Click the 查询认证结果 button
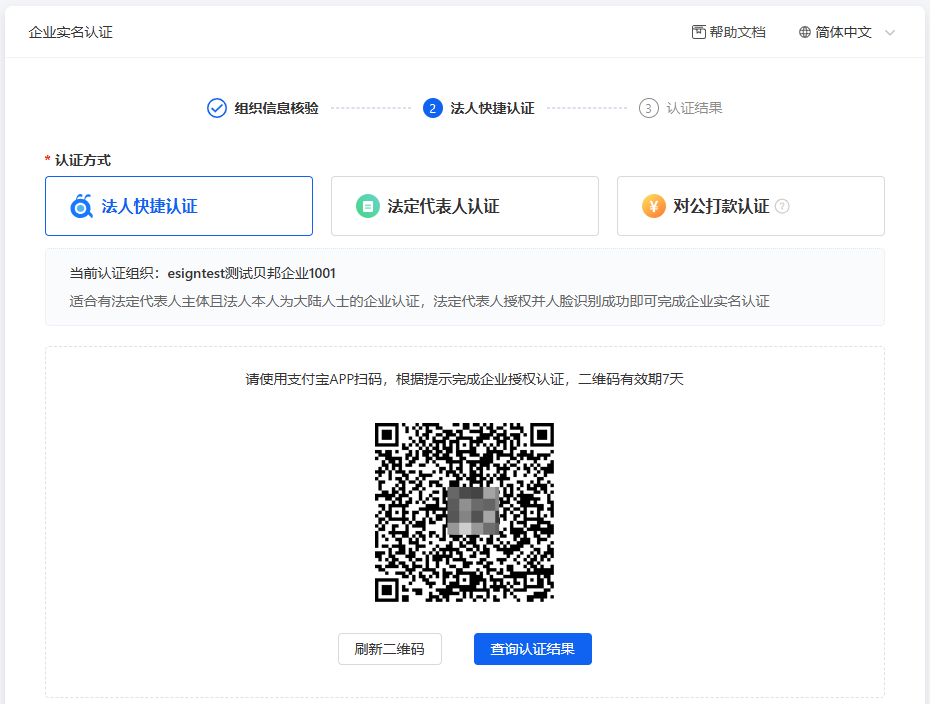This screenshot has width=930, height=704. (532, 649)
